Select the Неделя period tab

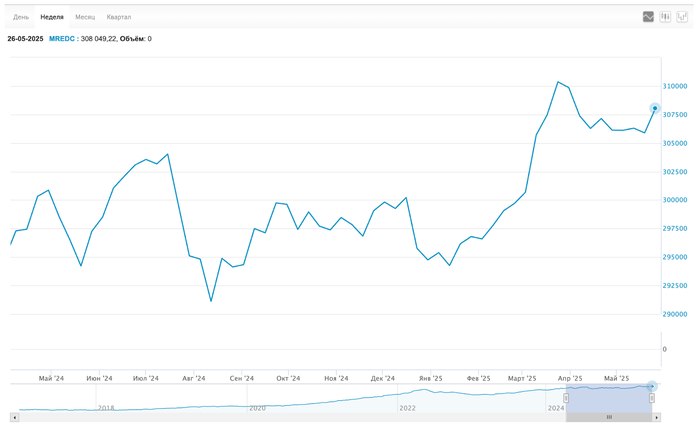coord(52,17)
